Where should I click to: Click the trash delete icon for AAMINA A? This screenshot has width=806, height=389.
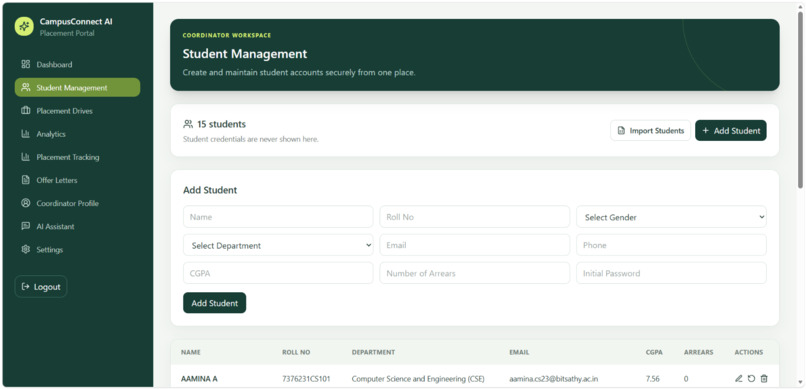764,379
